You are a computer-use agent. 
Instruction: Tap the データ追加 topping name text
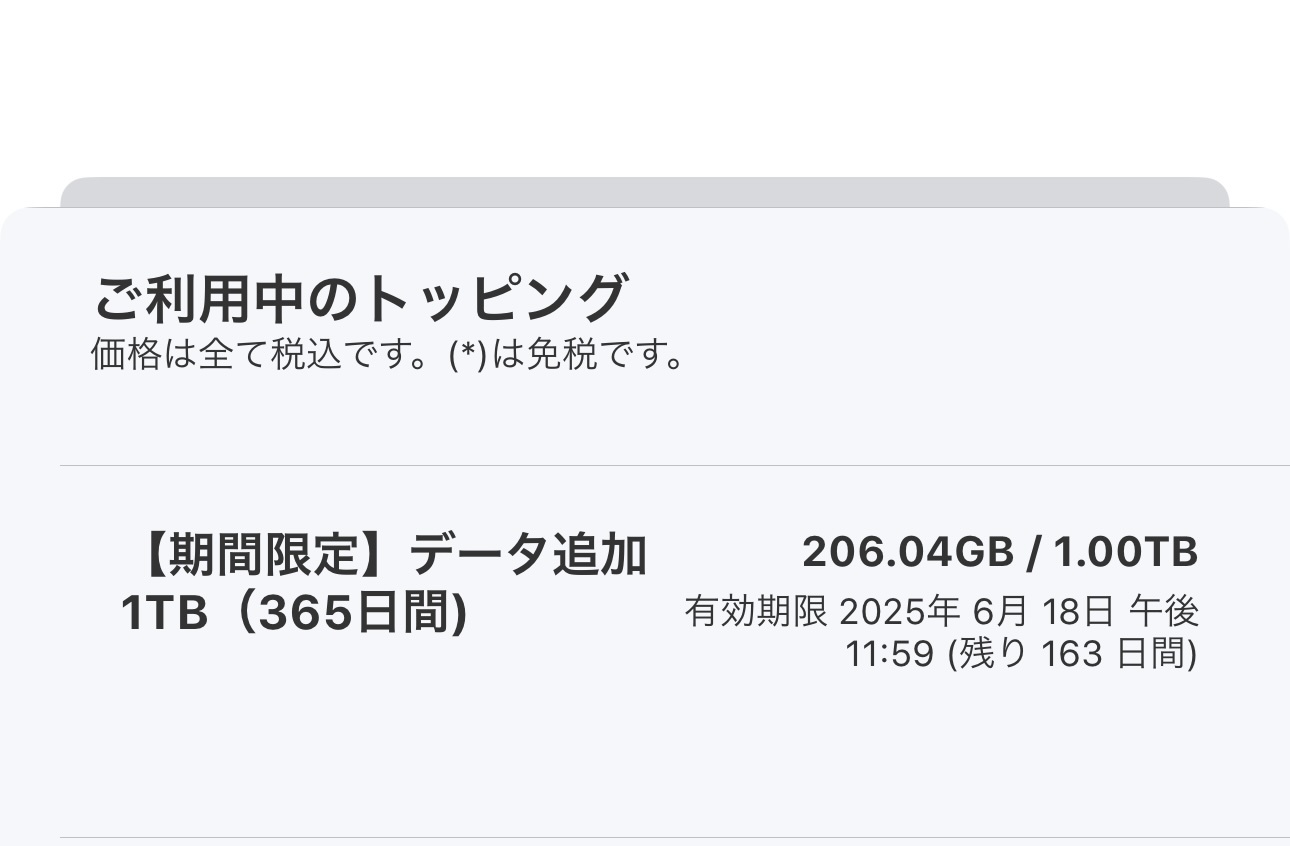(x=528, y=555)
